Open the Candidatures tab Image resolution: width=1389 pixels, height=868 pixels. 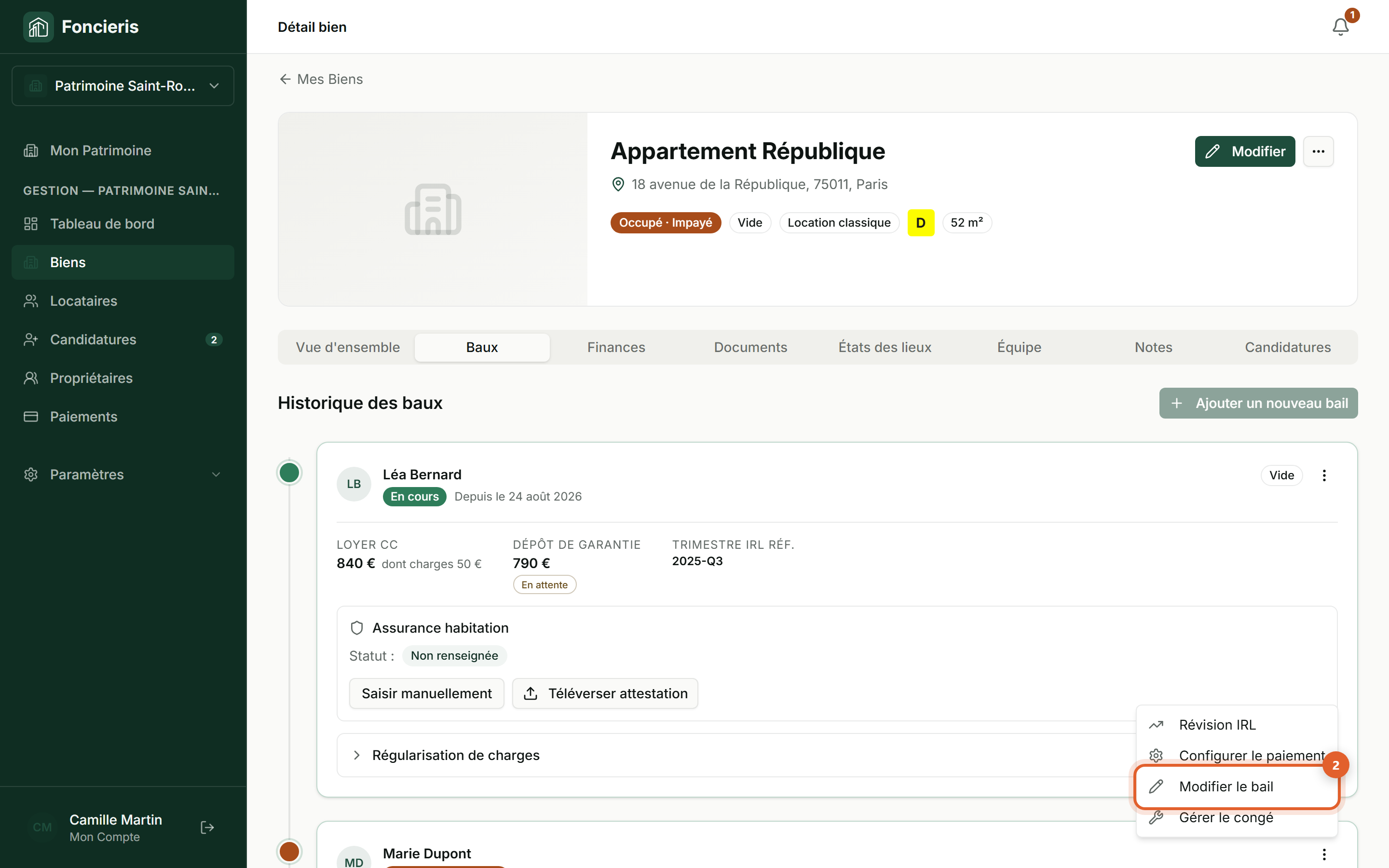(x=1288, y=347)
